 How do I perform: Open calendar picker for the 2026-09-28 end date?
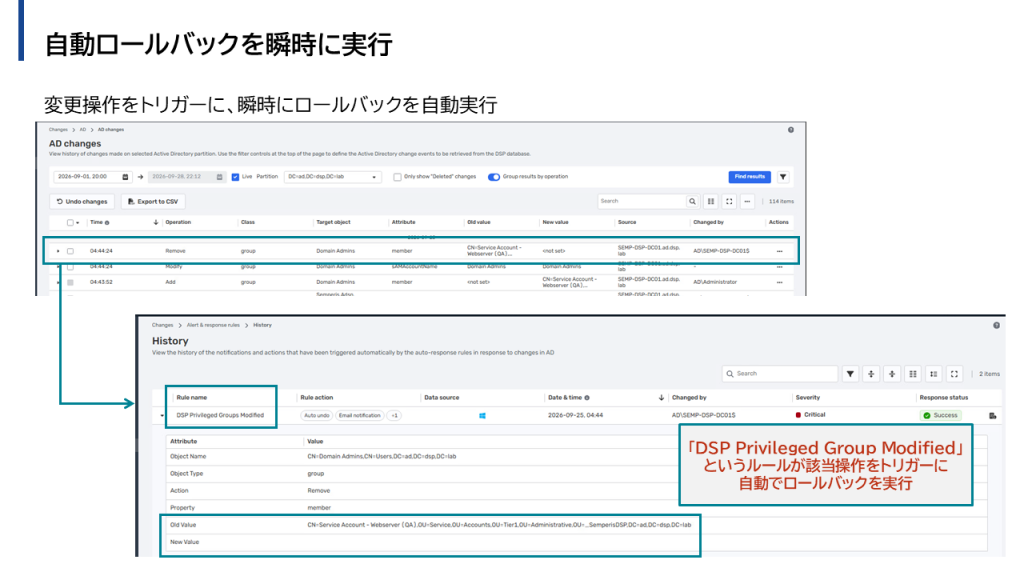click(x=219, y=177)
